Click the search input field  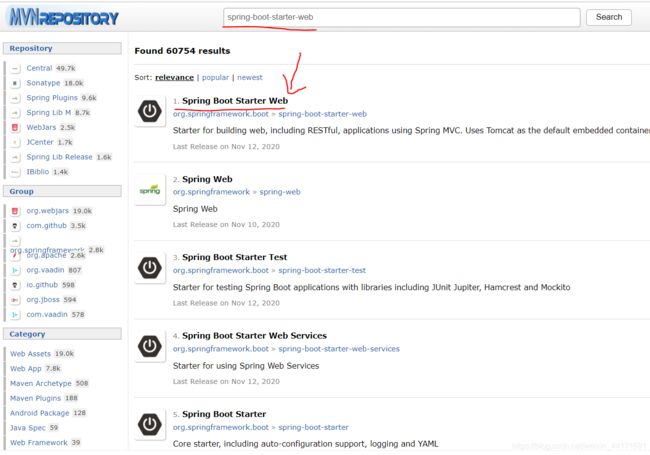tap(401, 17)
